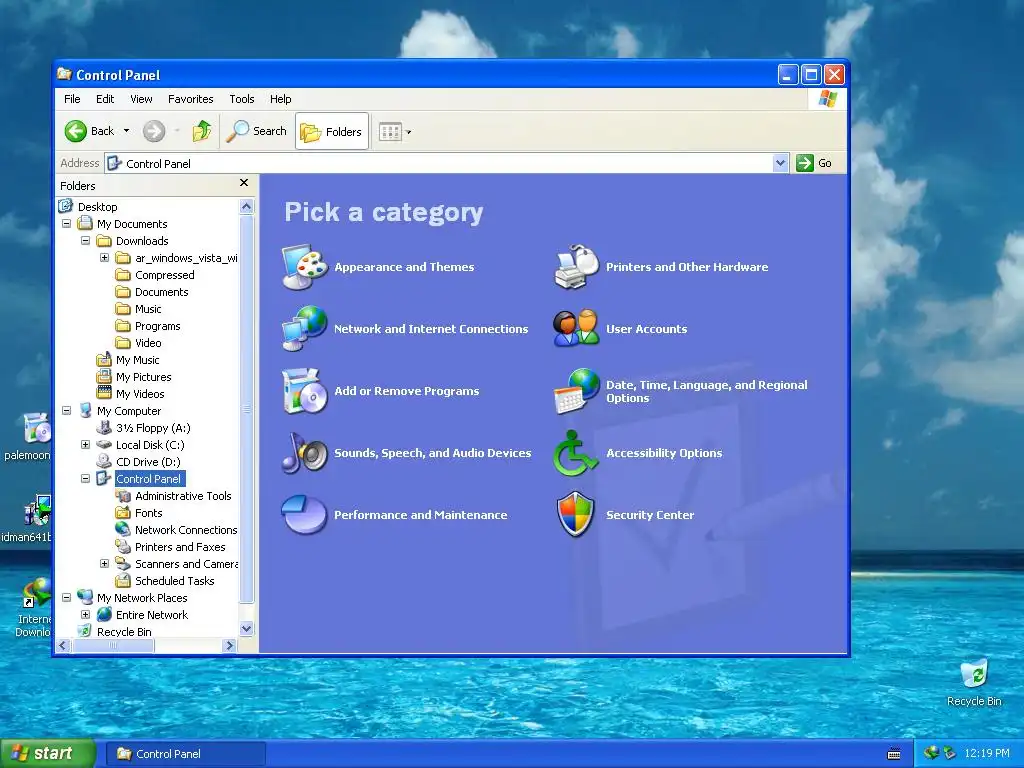Expand the Local Disk (C:) node
This screenshot has width=1024, height=768.
tap(86, 444)
